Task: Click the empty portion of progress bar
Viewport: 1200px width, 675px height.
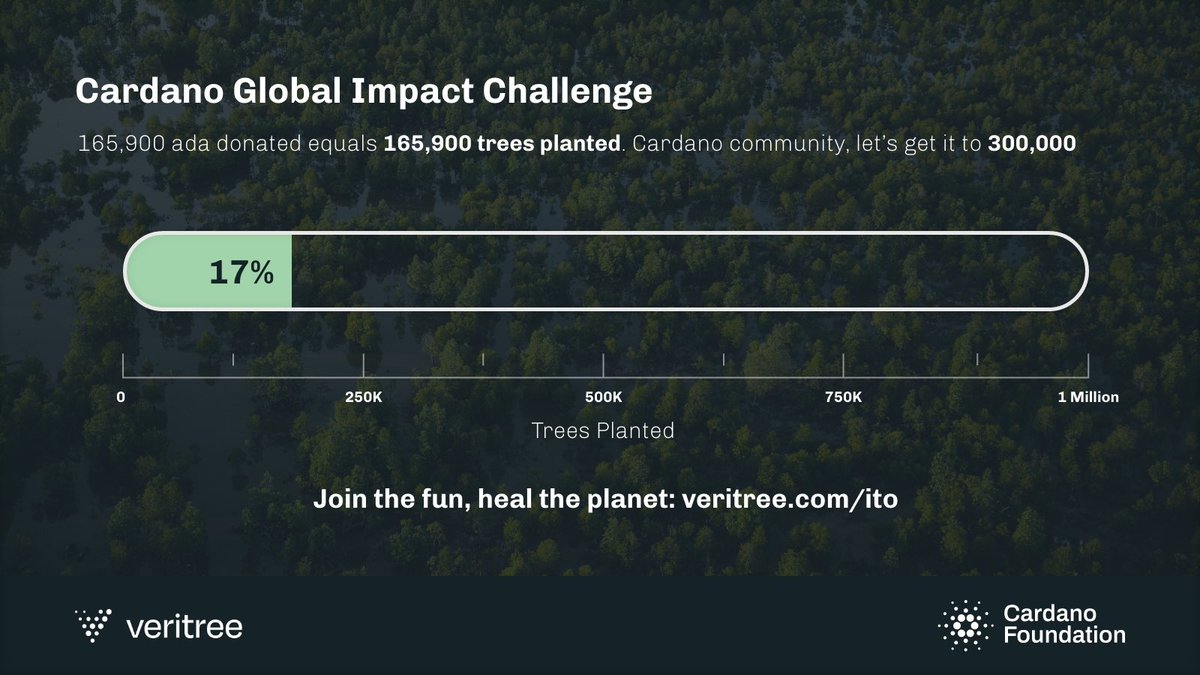Action: [688, 272]
